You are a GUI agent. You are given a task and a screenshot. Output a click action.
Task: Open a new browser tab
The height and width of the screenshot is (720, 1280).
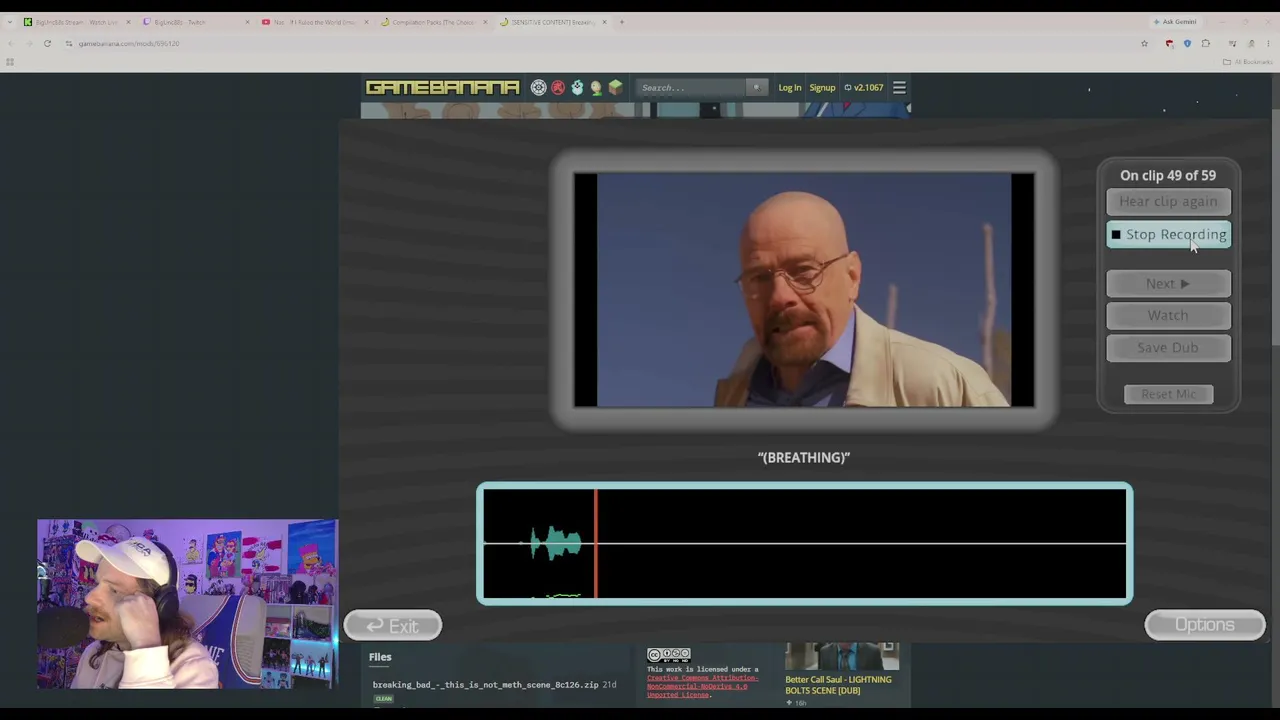(x=621, y=22)
